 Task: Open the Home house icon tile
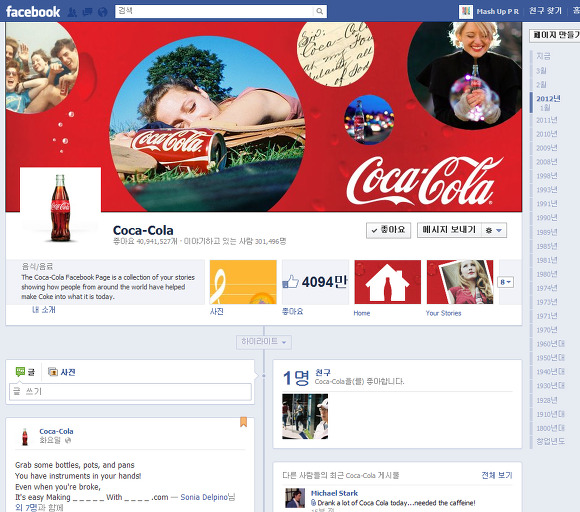pos(387,282)
